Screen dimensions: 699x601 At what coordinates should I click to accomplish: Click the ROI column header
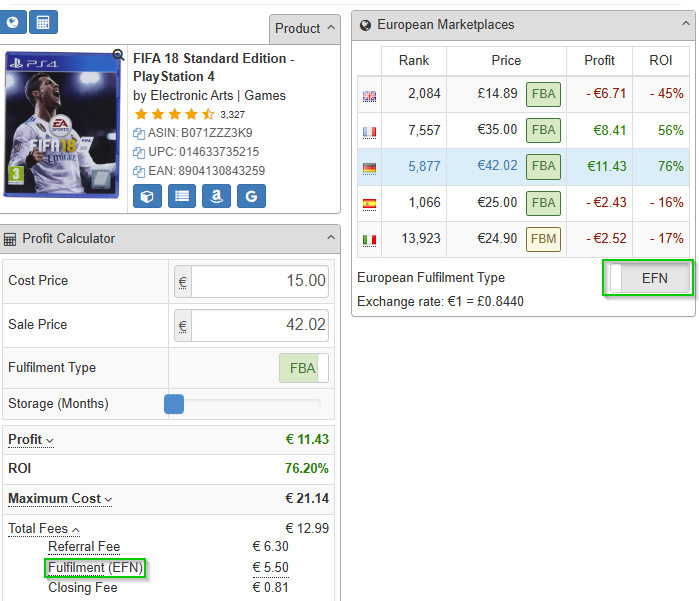pyautogui.click(x=661, y=61)
